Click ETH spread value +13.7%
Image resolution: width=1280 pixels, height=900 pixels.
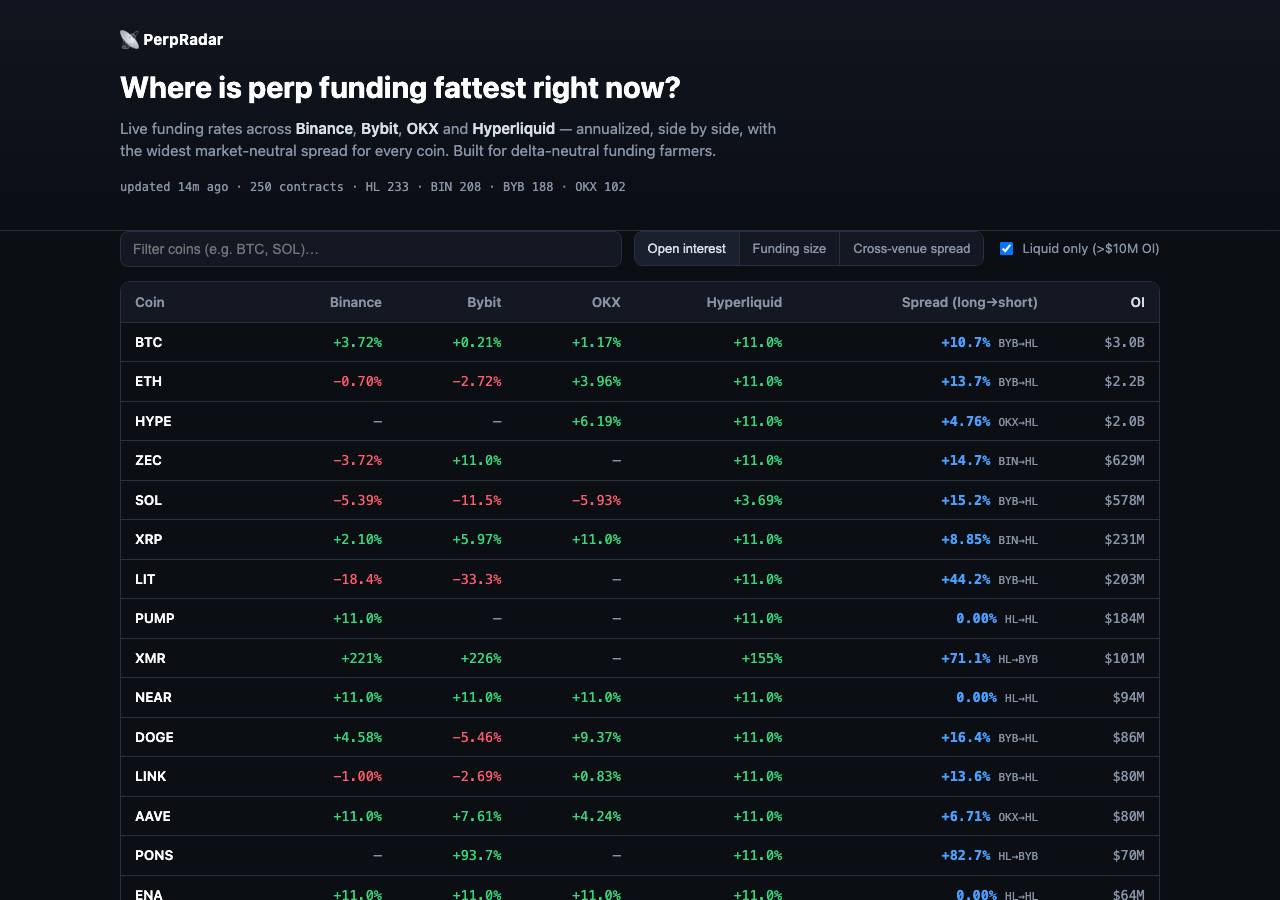(x=966, y=381)
